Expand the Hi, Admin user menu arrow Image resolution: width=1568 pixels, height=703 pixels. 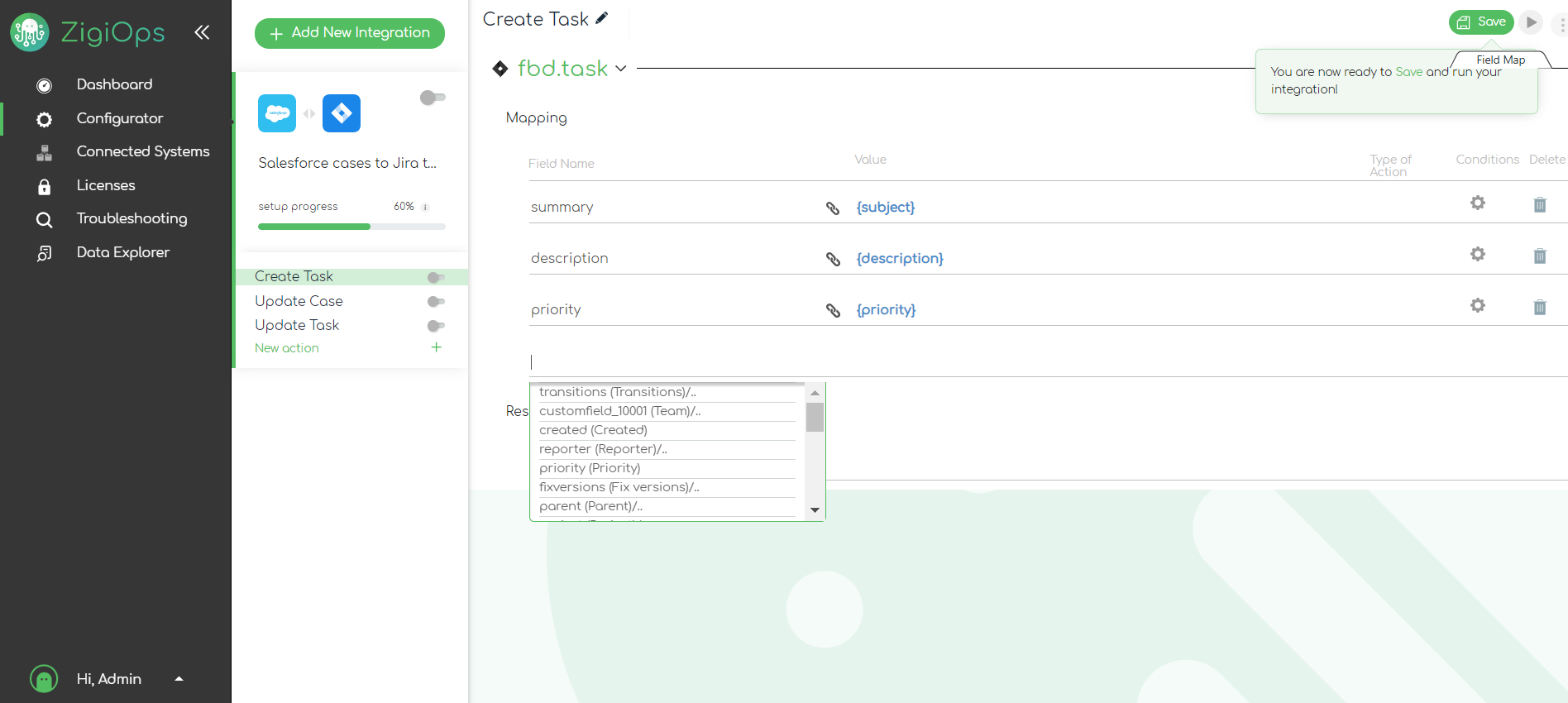pos(179,679)
